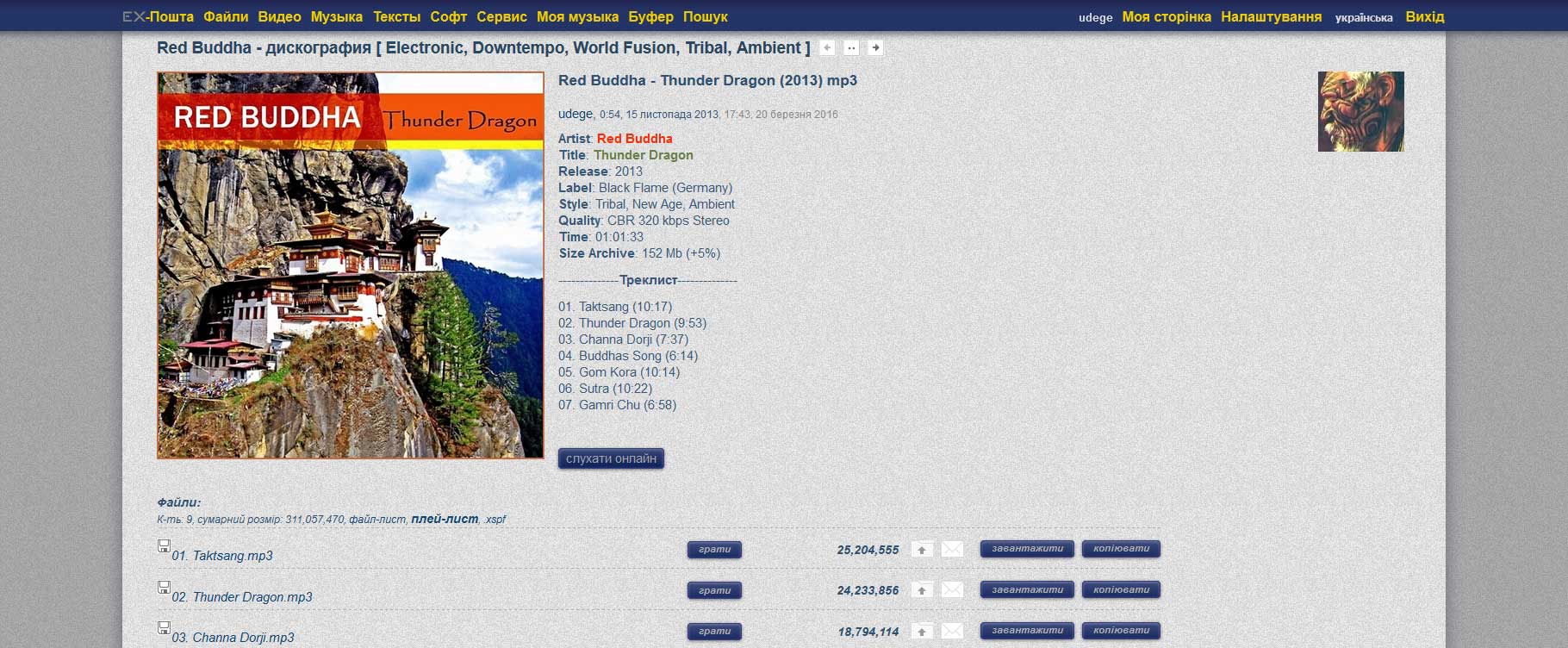Viewport: 1568px width, 648px height.
Task: Click the file size 24,233,856
Action: [x=868, y=590]
